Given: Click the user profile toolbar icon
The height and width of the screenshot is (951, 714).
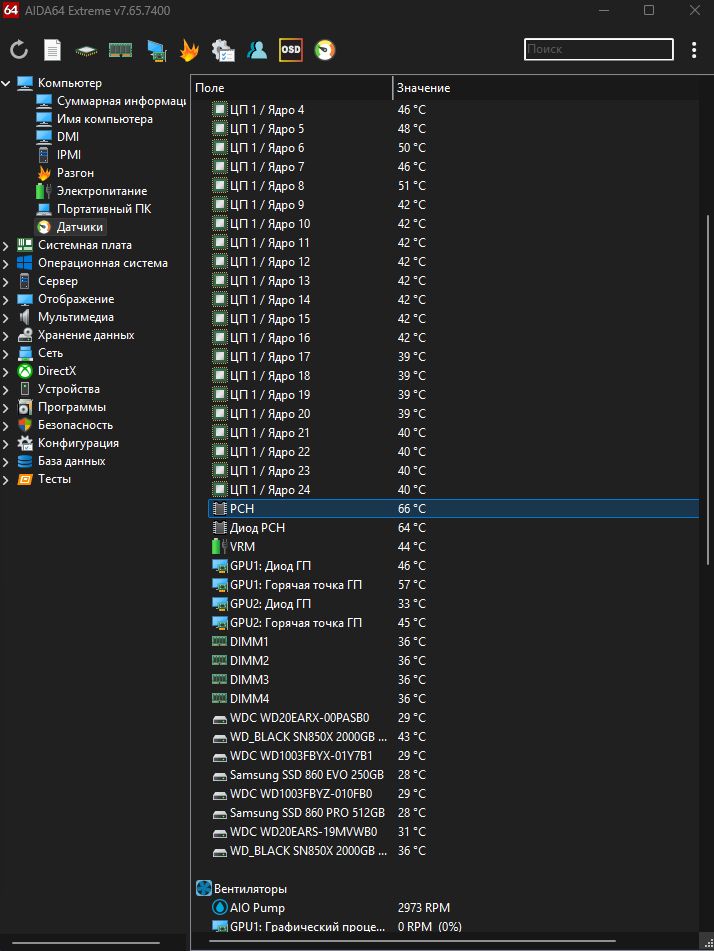Looking at the screenshot, I should click(257, 50).
